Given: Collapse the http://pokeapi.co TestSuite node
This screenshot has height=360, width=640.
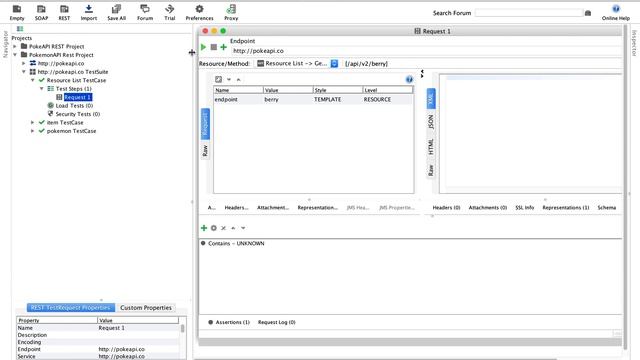Looking at the screenshot, I should coord(24,72).
